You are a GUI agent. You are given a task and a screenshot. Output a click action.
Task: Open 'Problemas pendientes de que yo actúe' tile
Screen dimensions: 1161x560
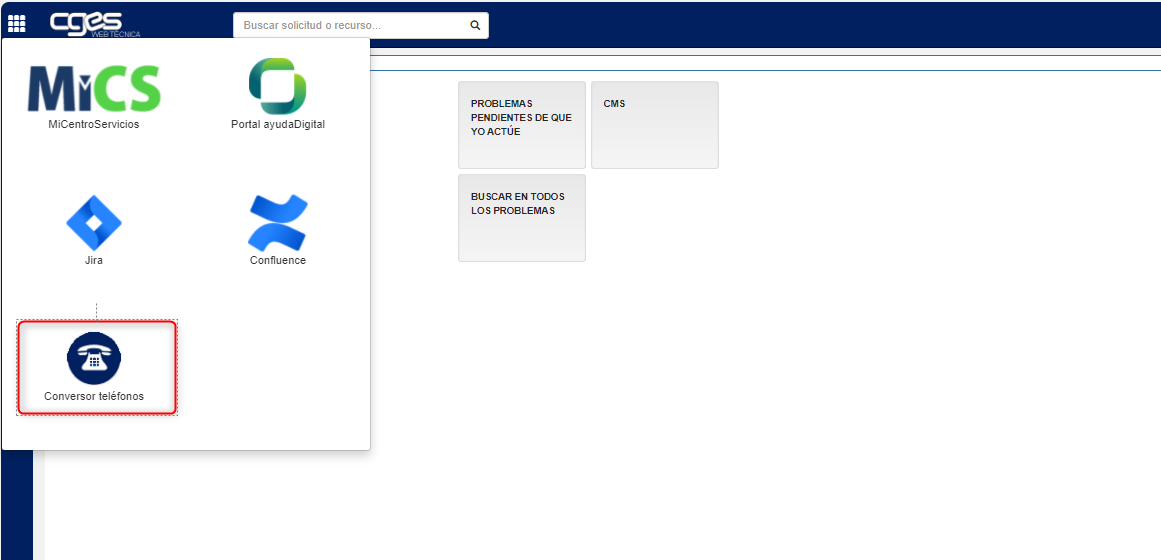pyautogui.click(x=522, y=125)
